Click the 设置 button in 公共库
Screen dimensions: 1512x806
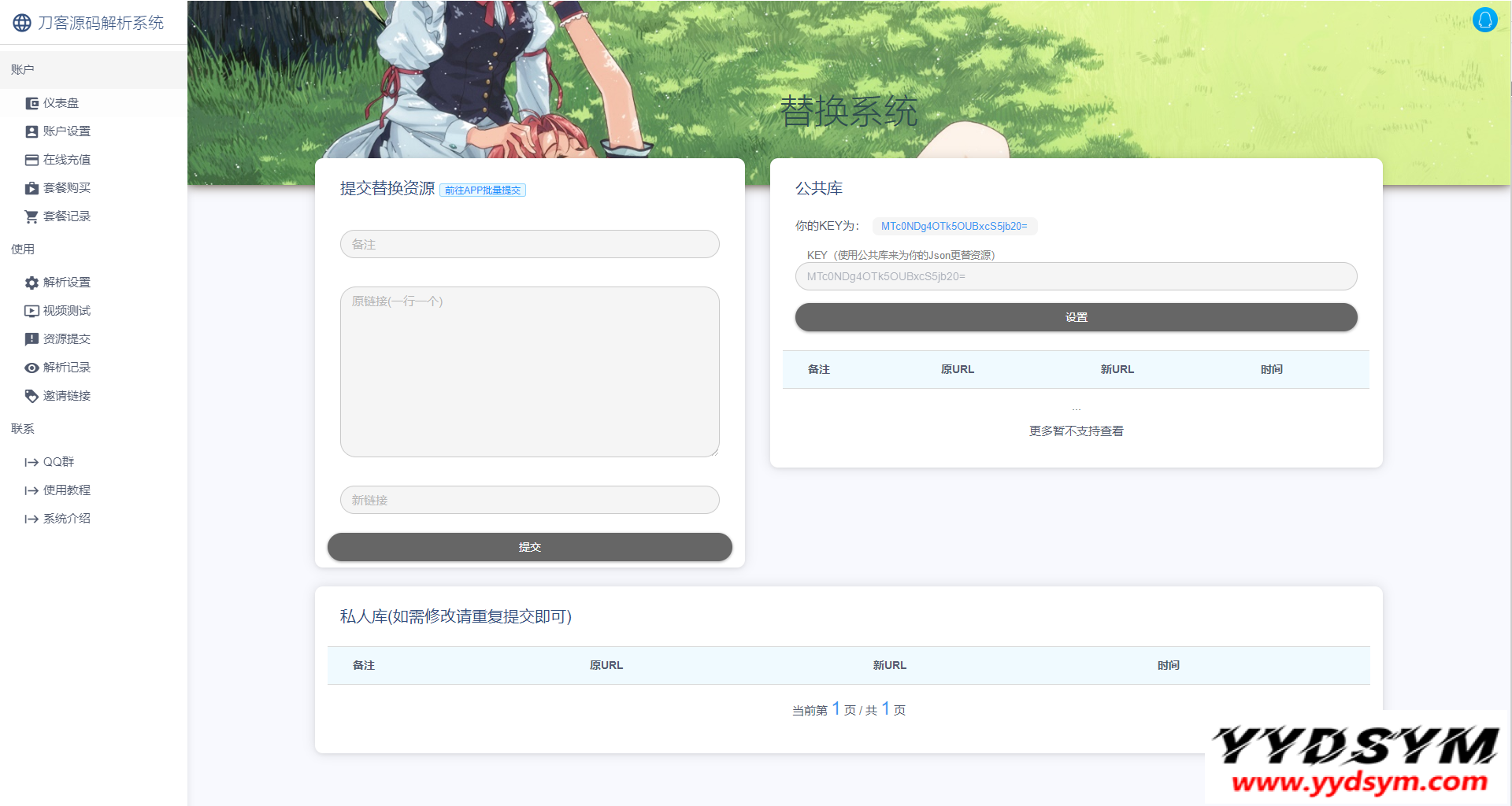1077,317
